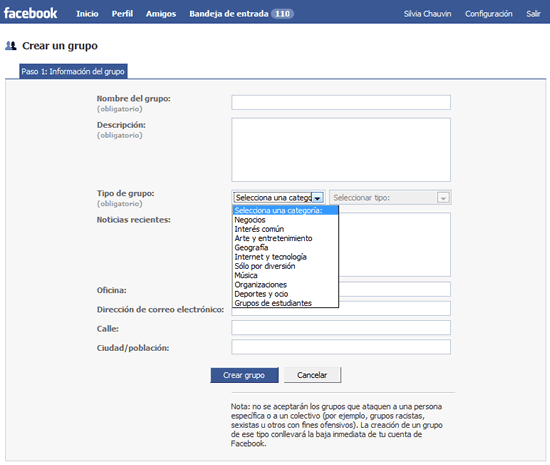Click the Oficina input field
The height and width of the screenshot is (465, 550).
tap(395, 289)
